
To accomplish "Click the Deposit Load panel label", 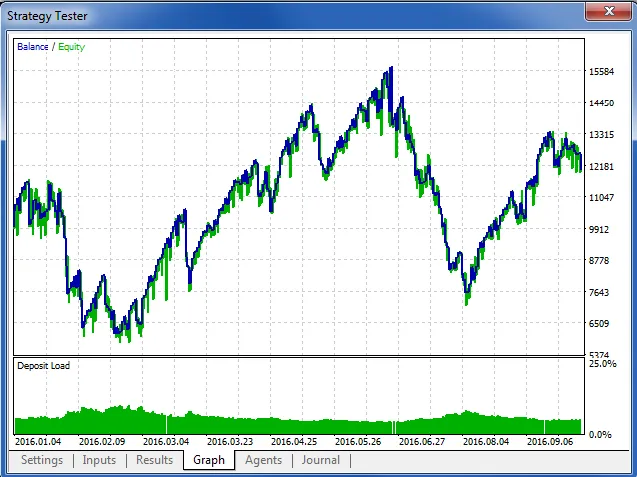I will (43, 366).
